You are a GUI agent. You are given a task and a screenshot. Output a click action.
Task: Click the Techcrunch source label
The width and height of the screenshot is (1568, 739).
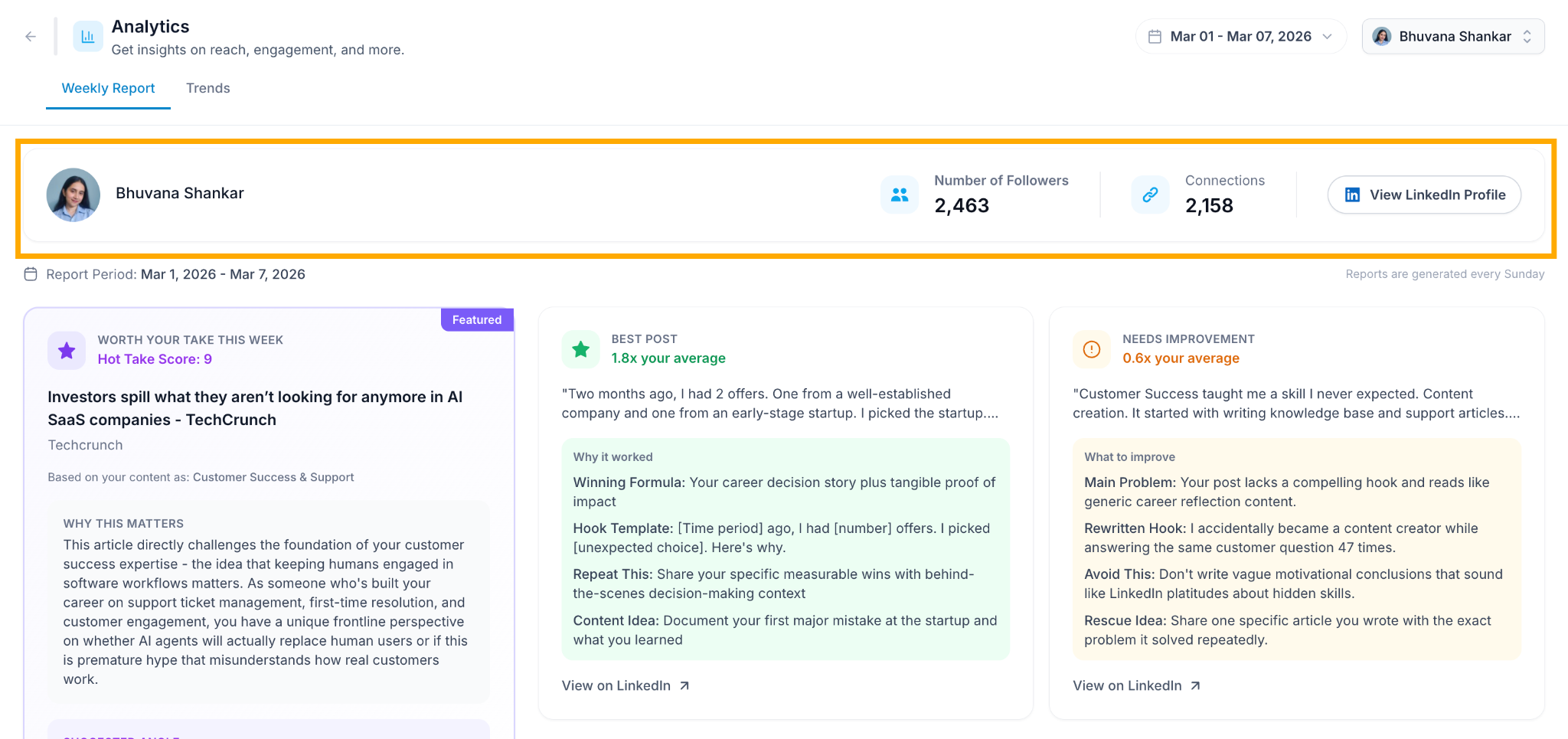pos(85,446)
